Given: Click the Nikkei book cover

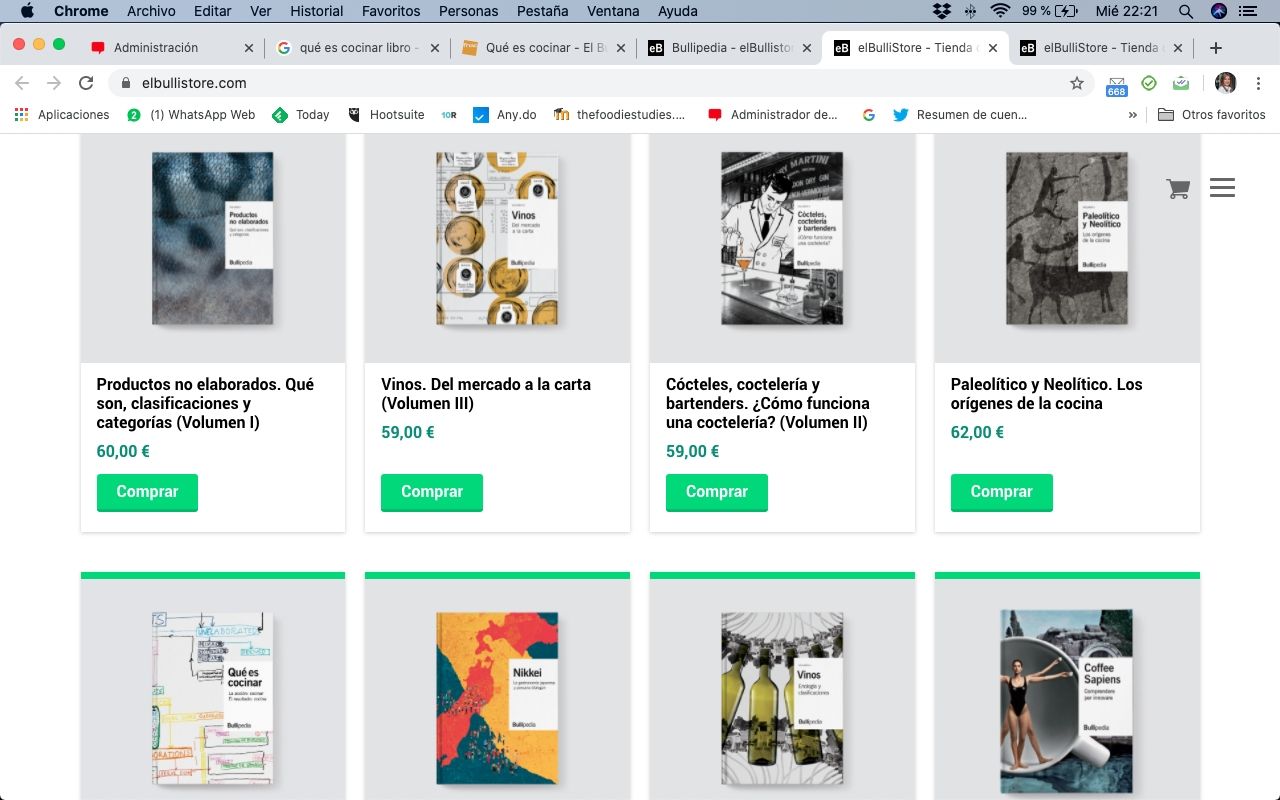Looking at the screenshot, I should click(x=497, y=698).
